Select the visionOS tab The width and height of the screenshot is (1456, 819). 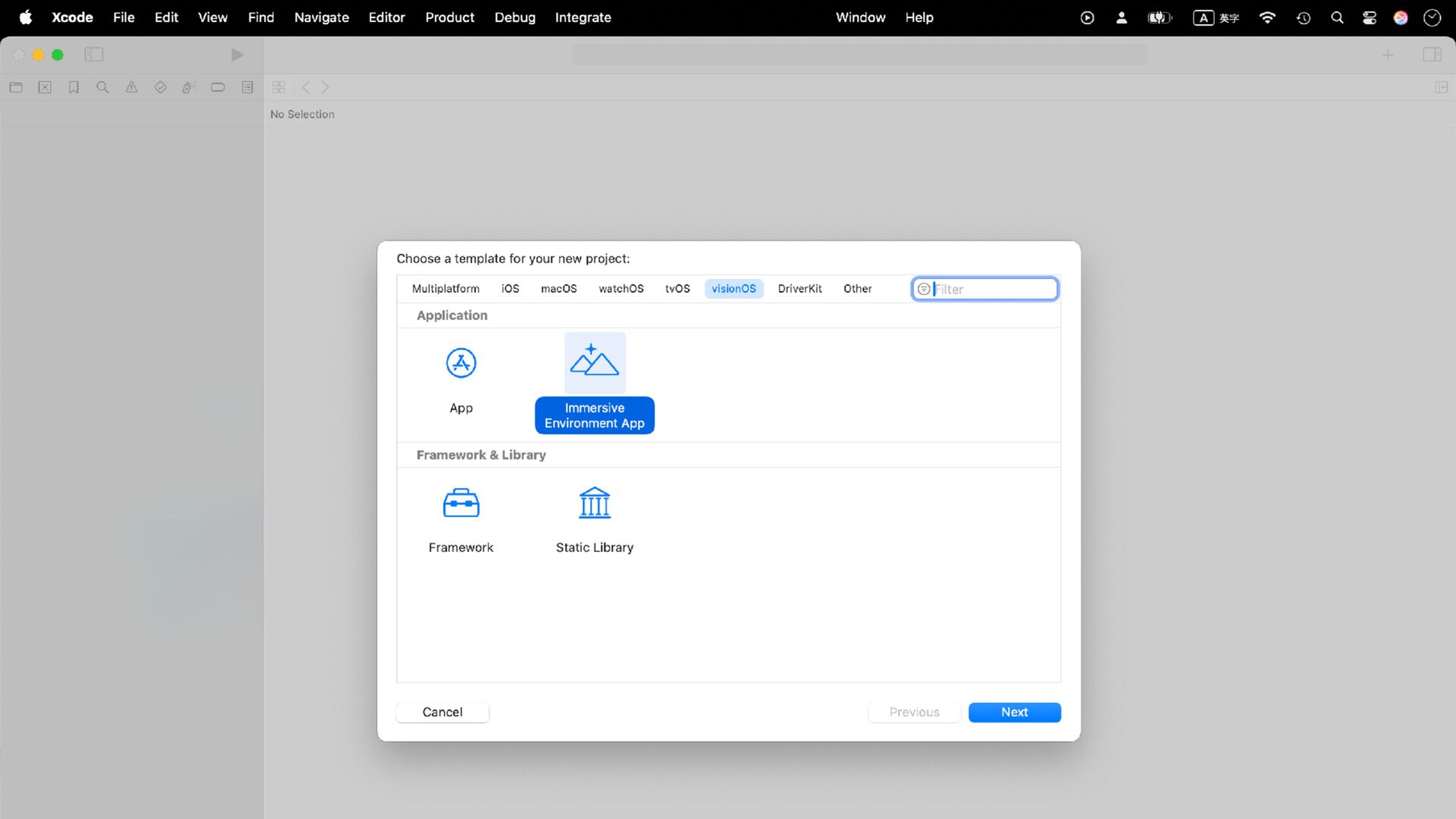734,289
